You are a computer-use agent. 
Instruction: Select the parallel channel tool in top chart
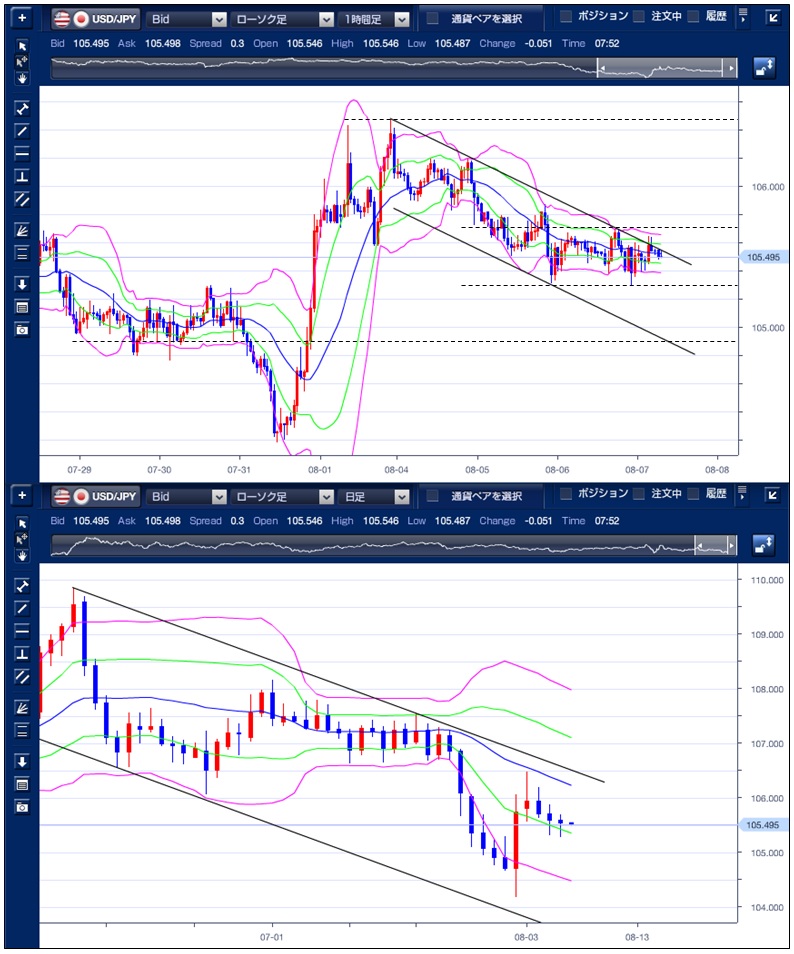coord(22,199)
